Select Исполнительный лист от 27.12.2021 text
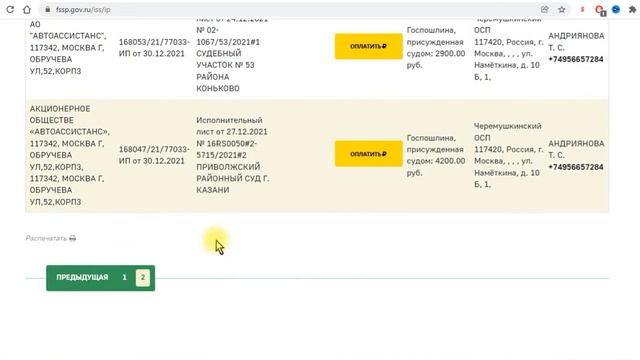Image resolution: width=640 pixels, height=360 pixels. pos(231,126)
